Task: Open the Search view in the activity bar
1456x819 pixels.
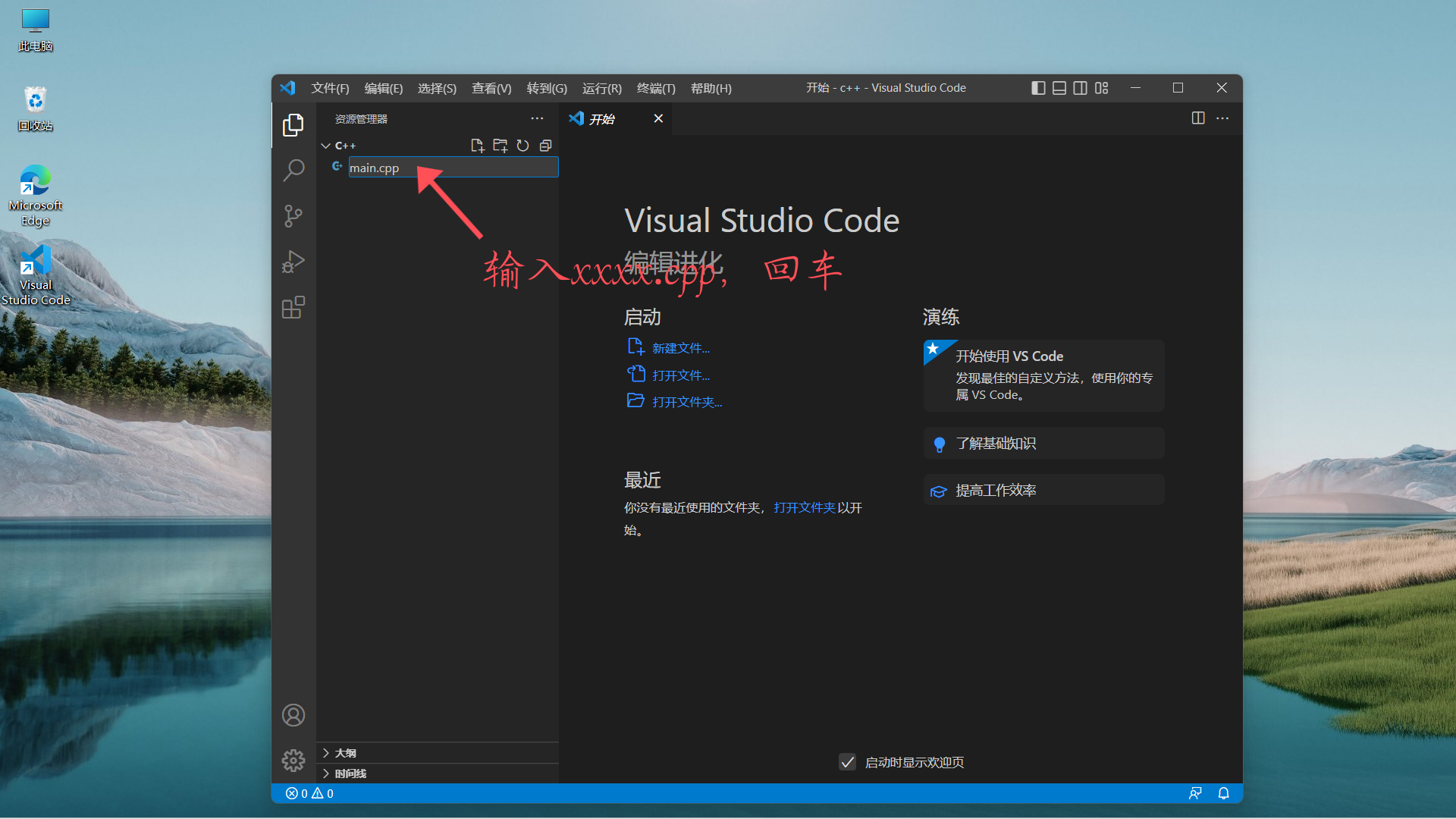Action: click(293, 170)
